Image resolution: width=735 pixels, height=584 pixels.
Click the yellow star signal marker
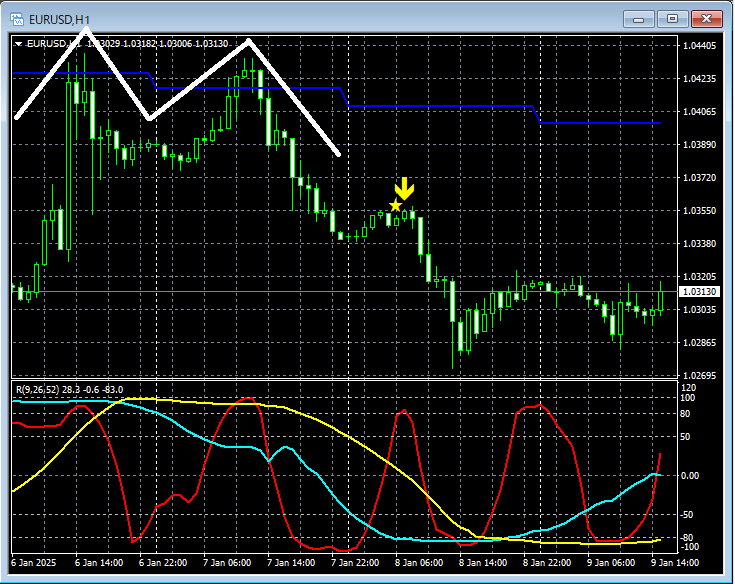point(396,205)
